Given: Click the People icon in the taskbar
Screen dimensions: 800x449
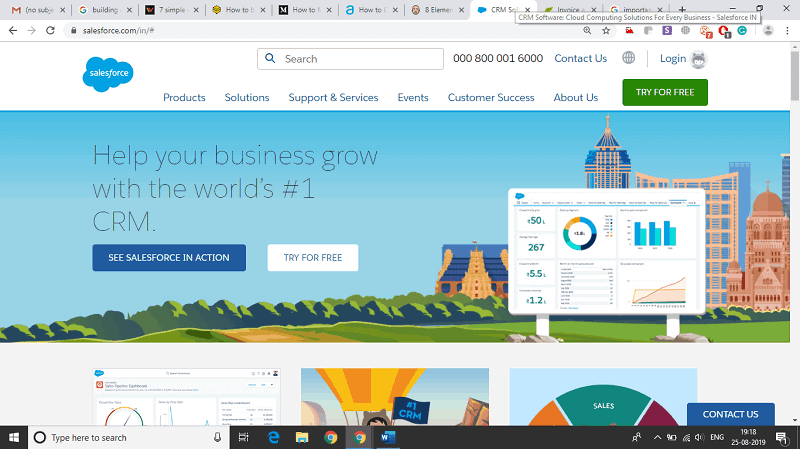Looking at the screenshot, I should tap(636, 437).
